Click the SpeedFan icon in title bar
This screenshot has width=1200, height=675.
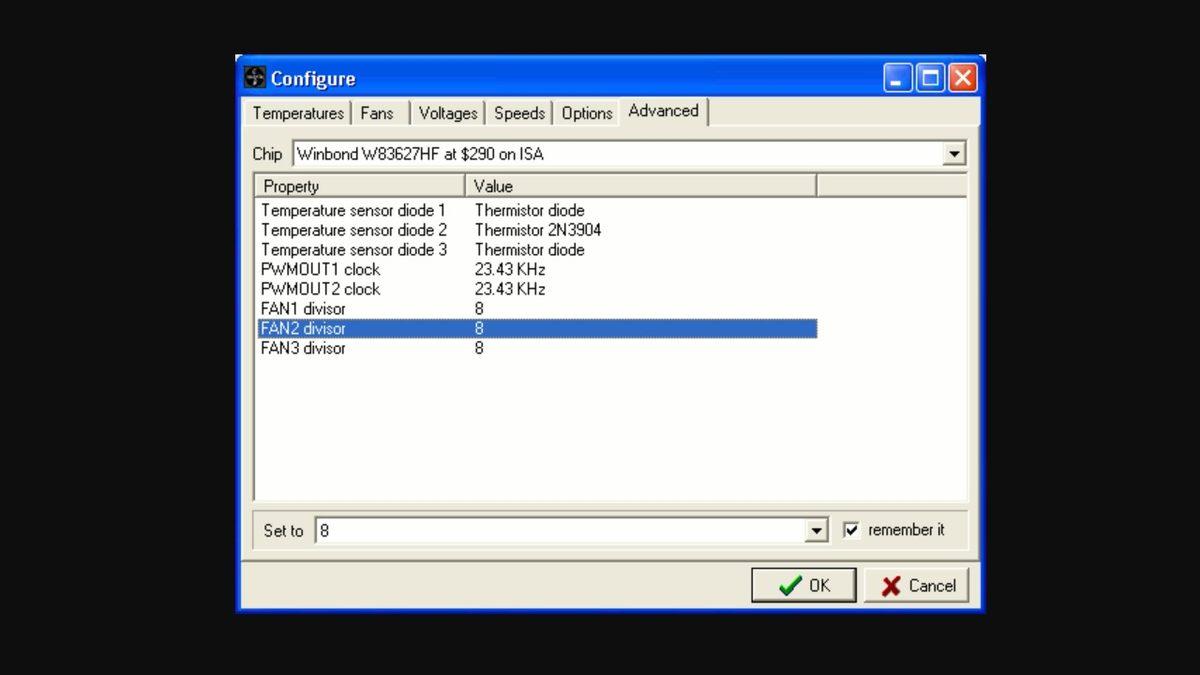[255, 78]
